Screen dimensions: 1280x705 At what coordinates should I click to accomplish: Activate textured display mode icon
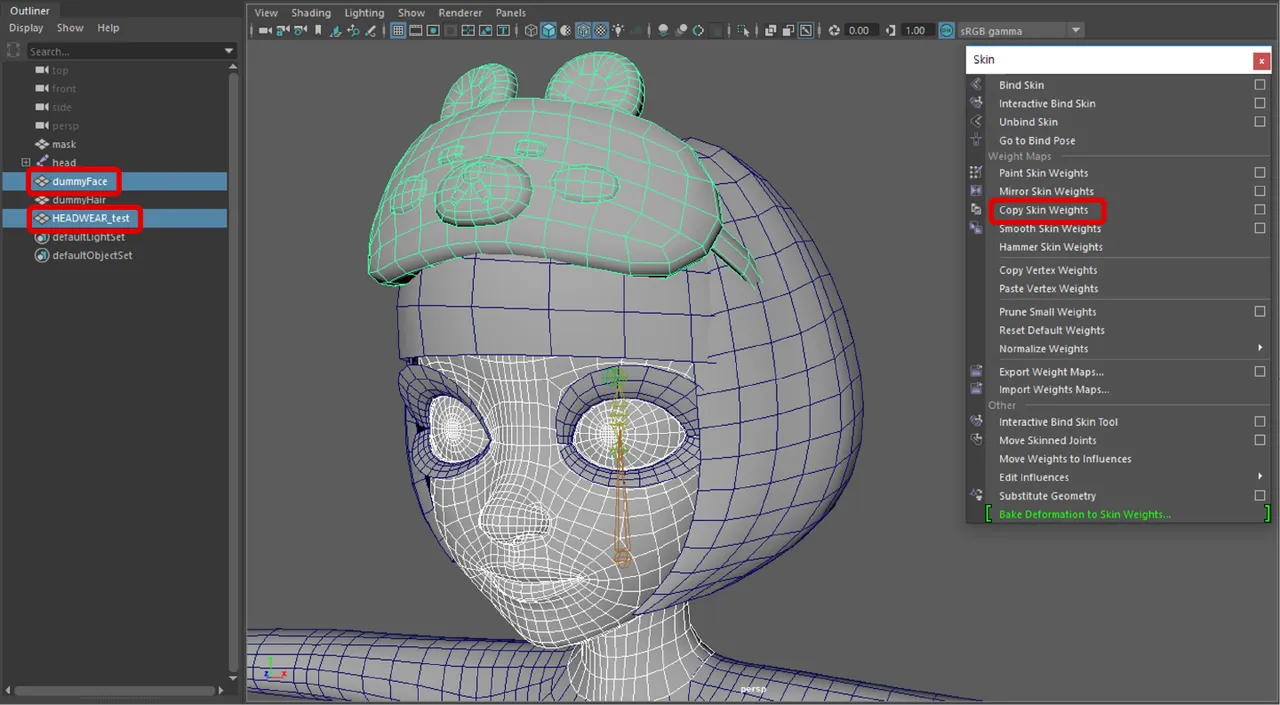tap(599, 30)
